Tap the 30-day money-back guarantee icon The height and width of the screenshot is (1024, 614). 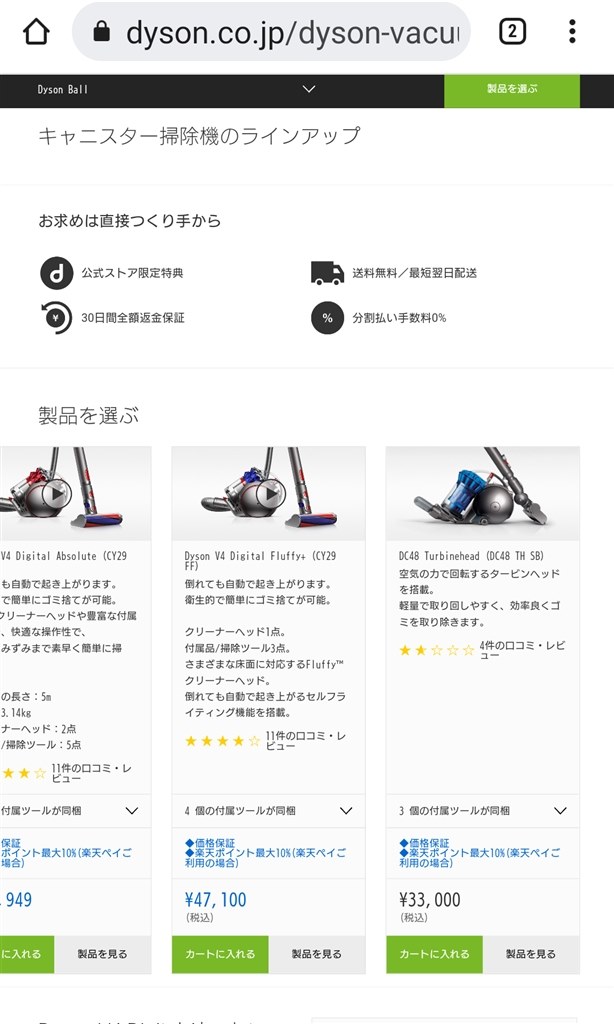(56, 318)
